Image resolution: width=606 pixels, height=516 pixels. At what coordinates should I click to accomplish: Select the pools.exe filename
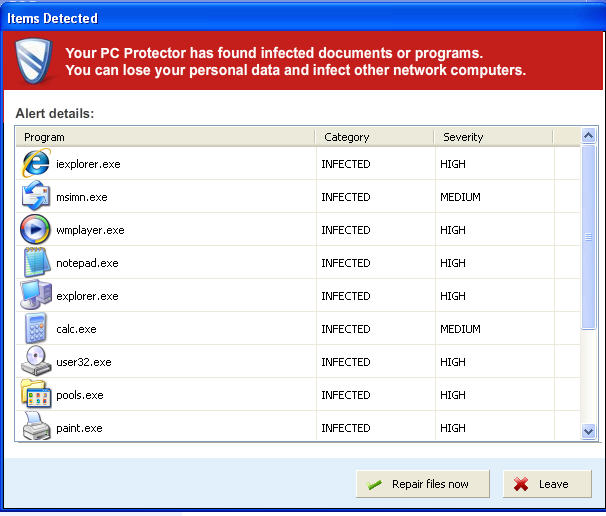click(x=80, y=395)
